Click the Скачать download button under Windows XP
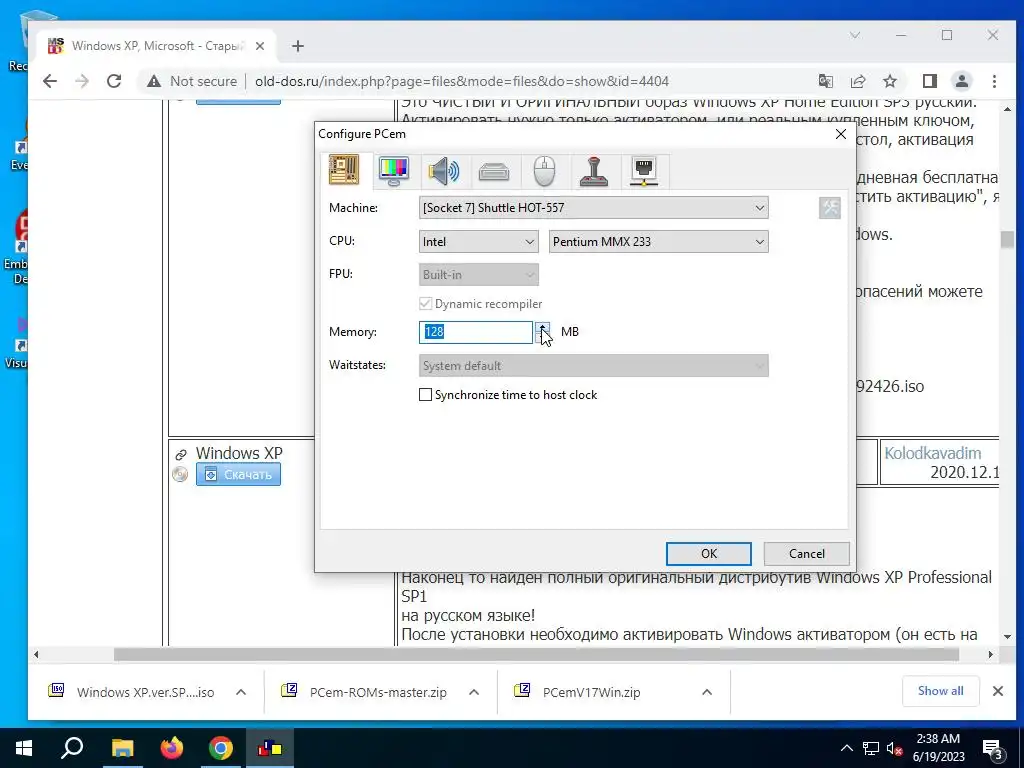 pyautogui.click(x=238, y=474)
